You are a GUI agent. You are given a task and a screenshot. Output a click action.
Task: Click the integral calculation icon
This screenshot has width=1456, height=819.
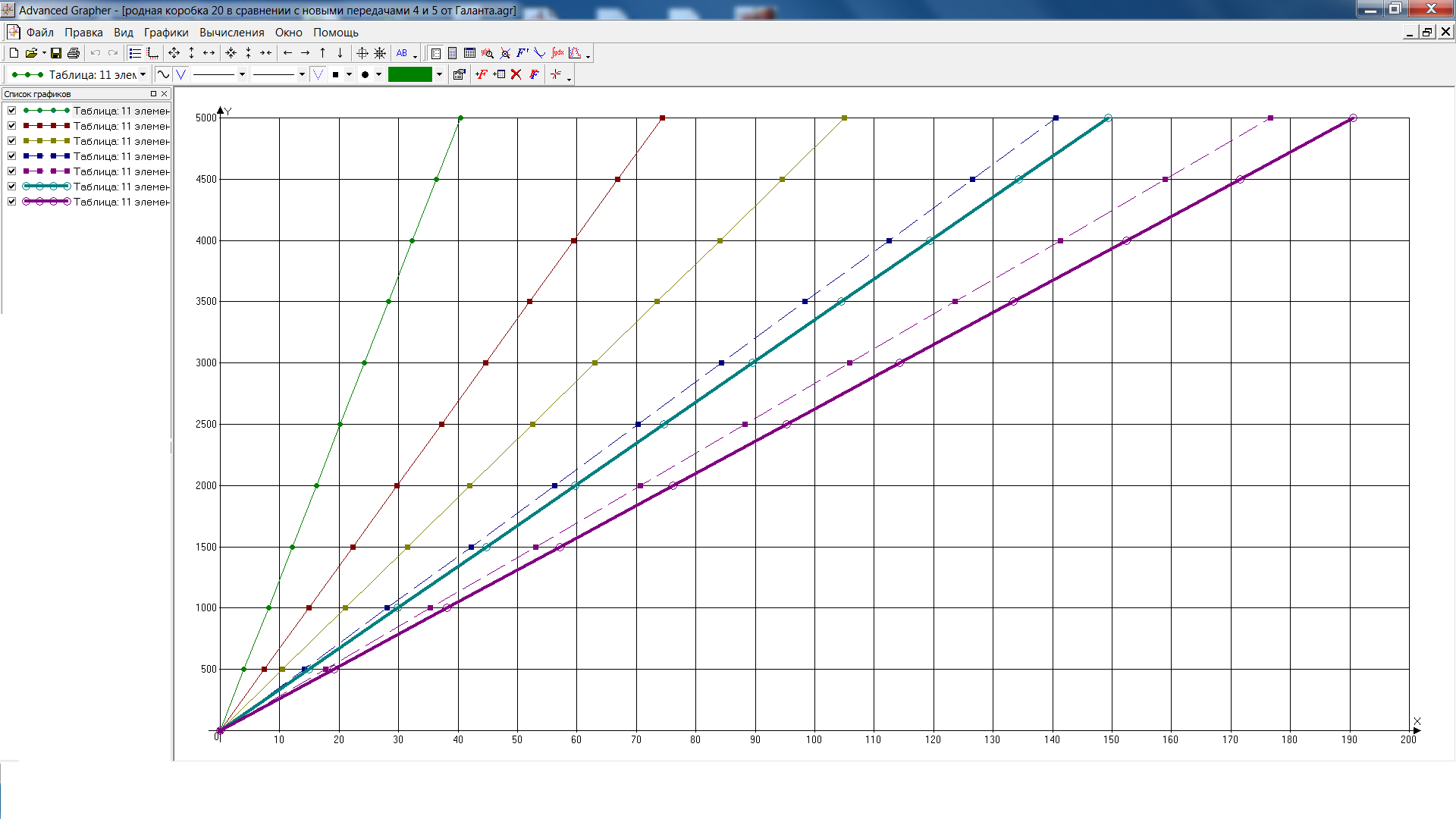(557, 53)
